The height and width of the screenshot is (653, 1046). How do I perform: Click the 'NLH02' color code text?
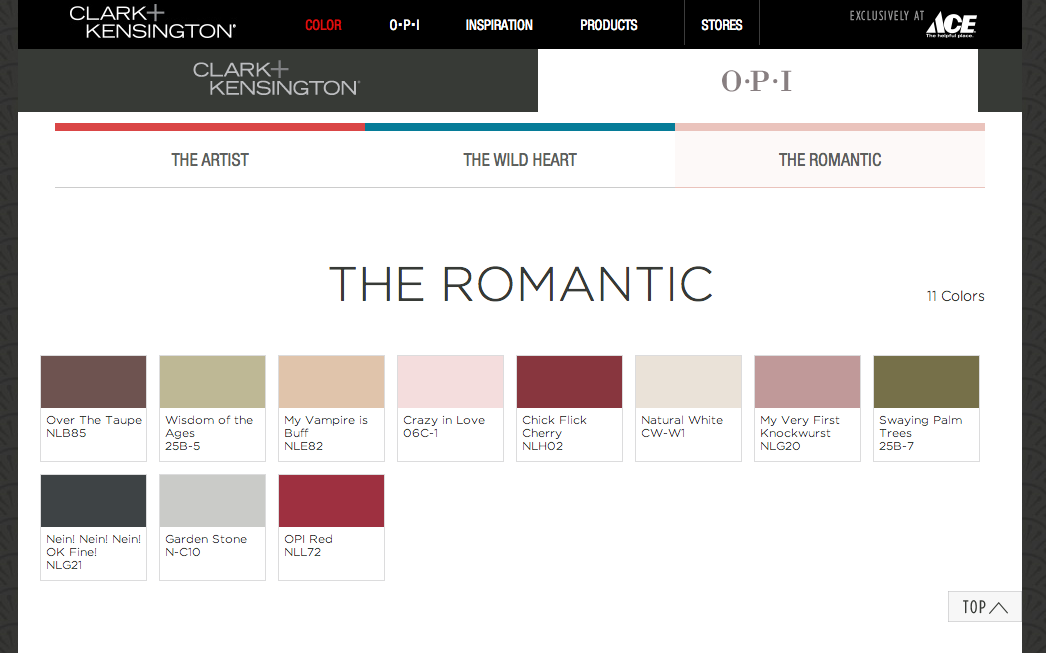(x=542, y=446)
